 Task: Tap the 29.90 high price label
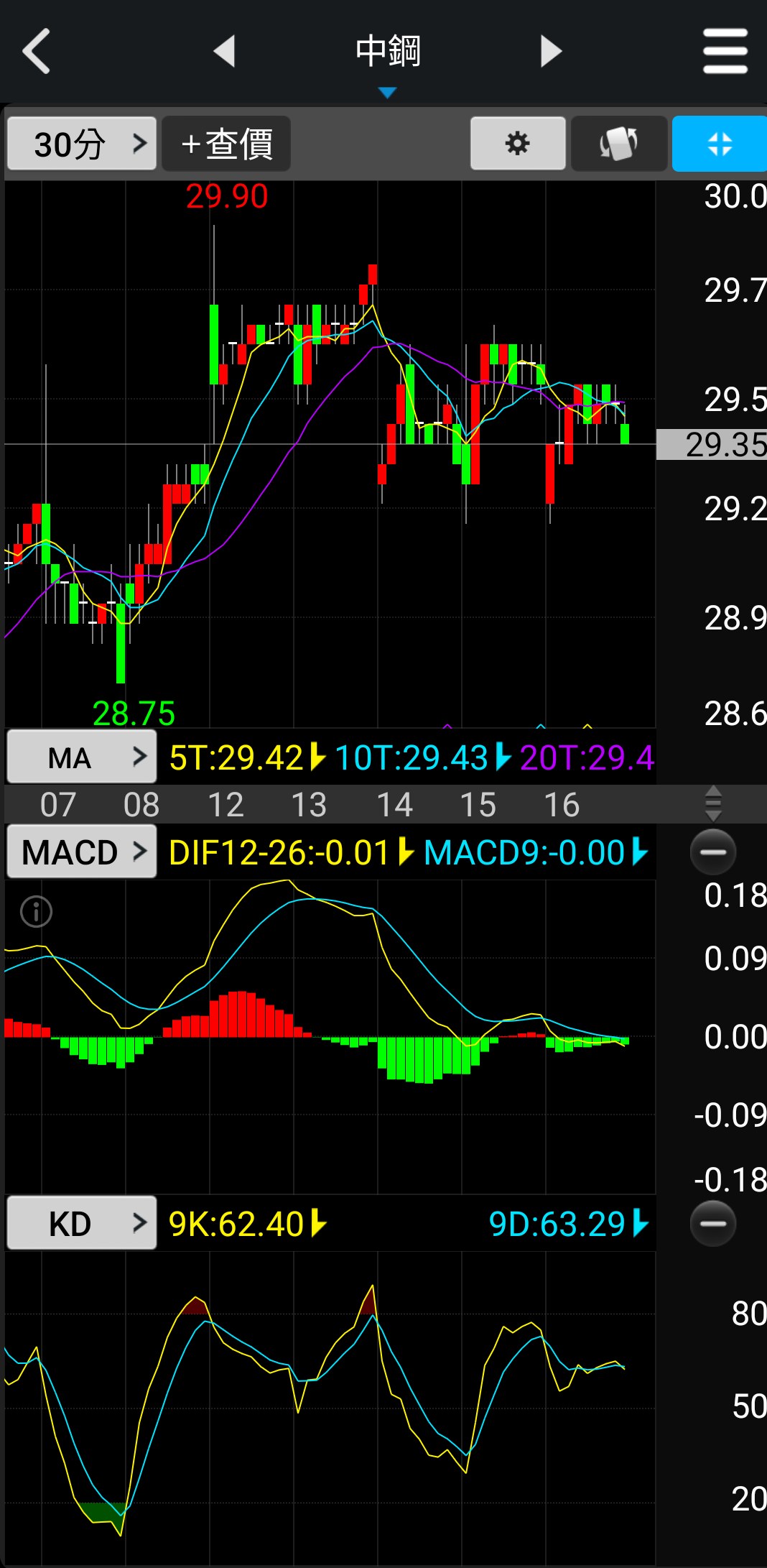(227, 196)
